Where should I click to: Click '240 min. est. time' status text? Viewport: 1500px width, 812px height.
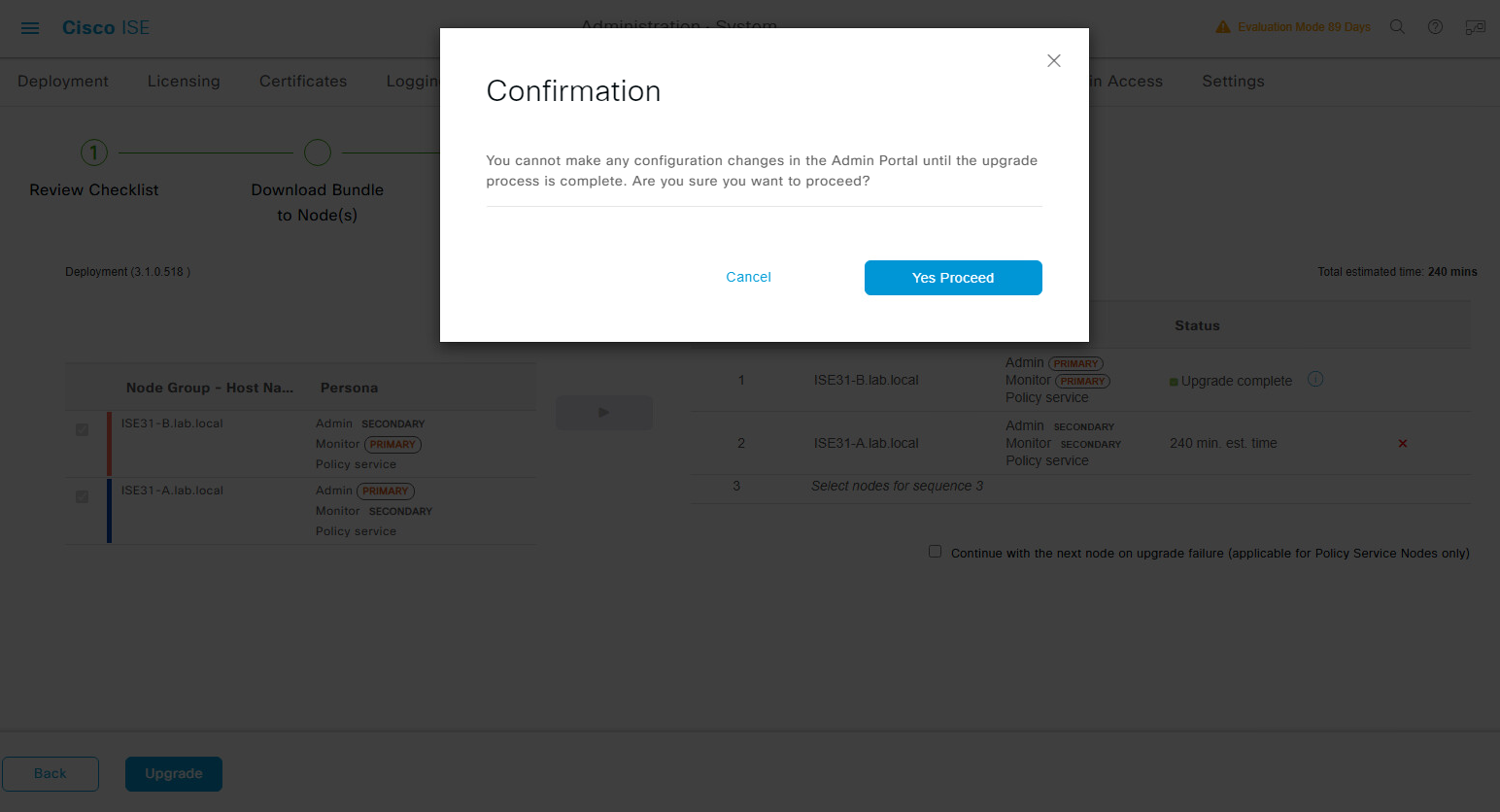[1223, 443]
